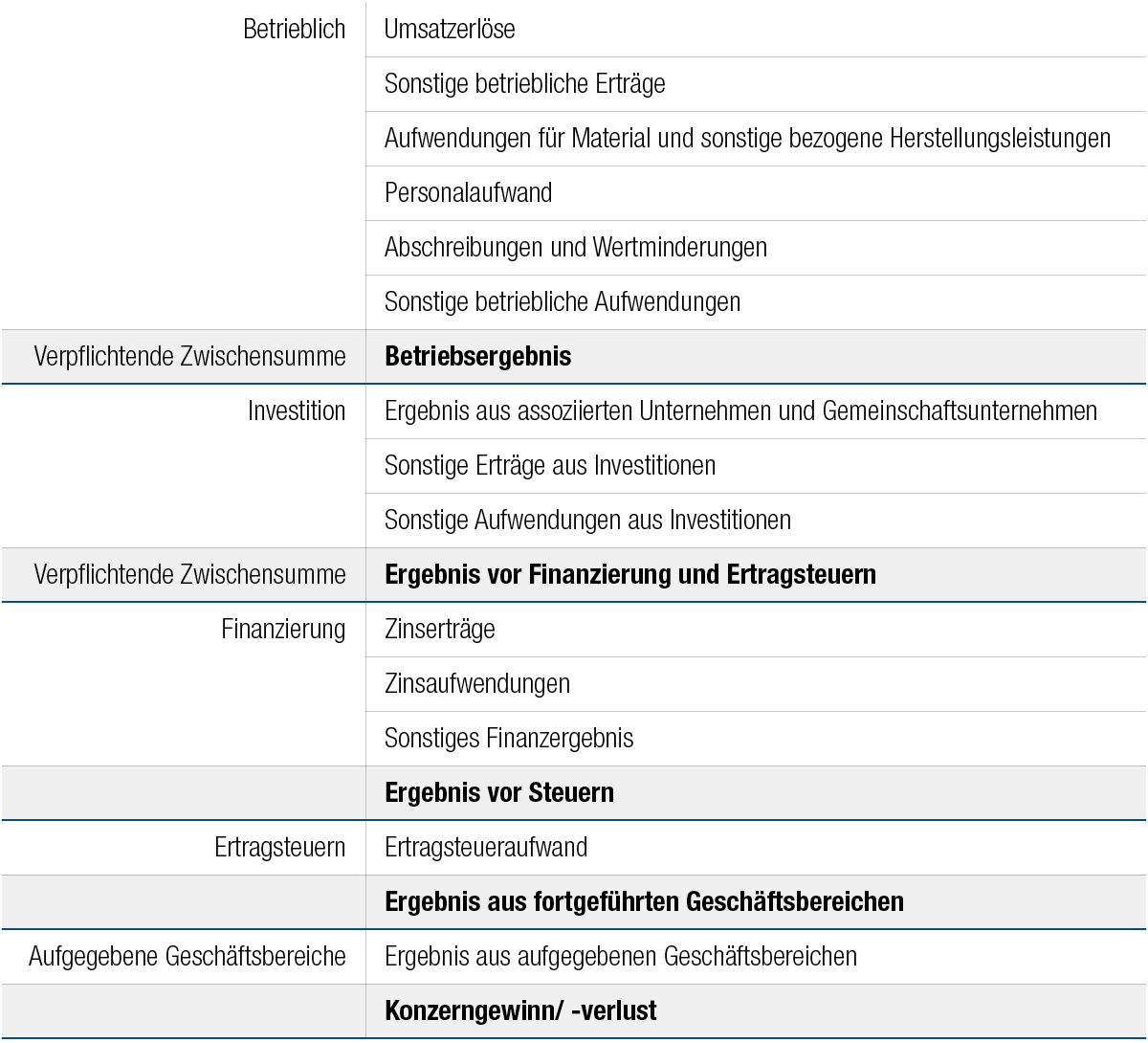Click the Umsatzerlöse row
This screenshot has height=1043, width=1148.
450,30
